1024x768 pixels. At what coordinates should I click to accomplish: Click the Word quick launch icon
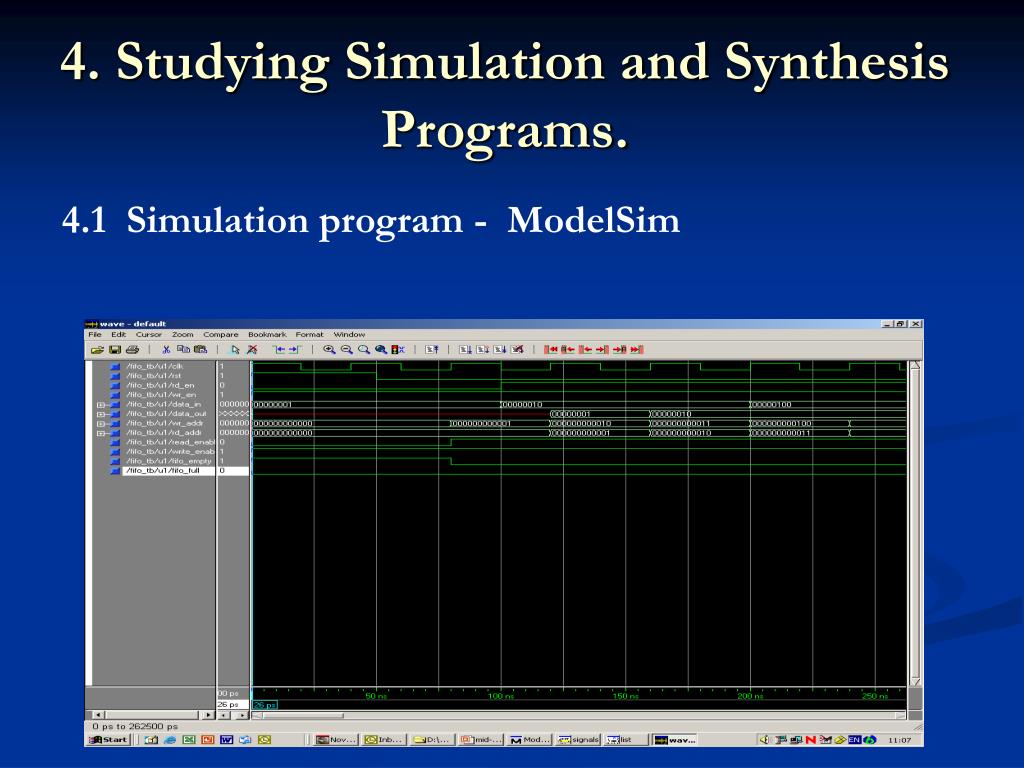[227, 740]
